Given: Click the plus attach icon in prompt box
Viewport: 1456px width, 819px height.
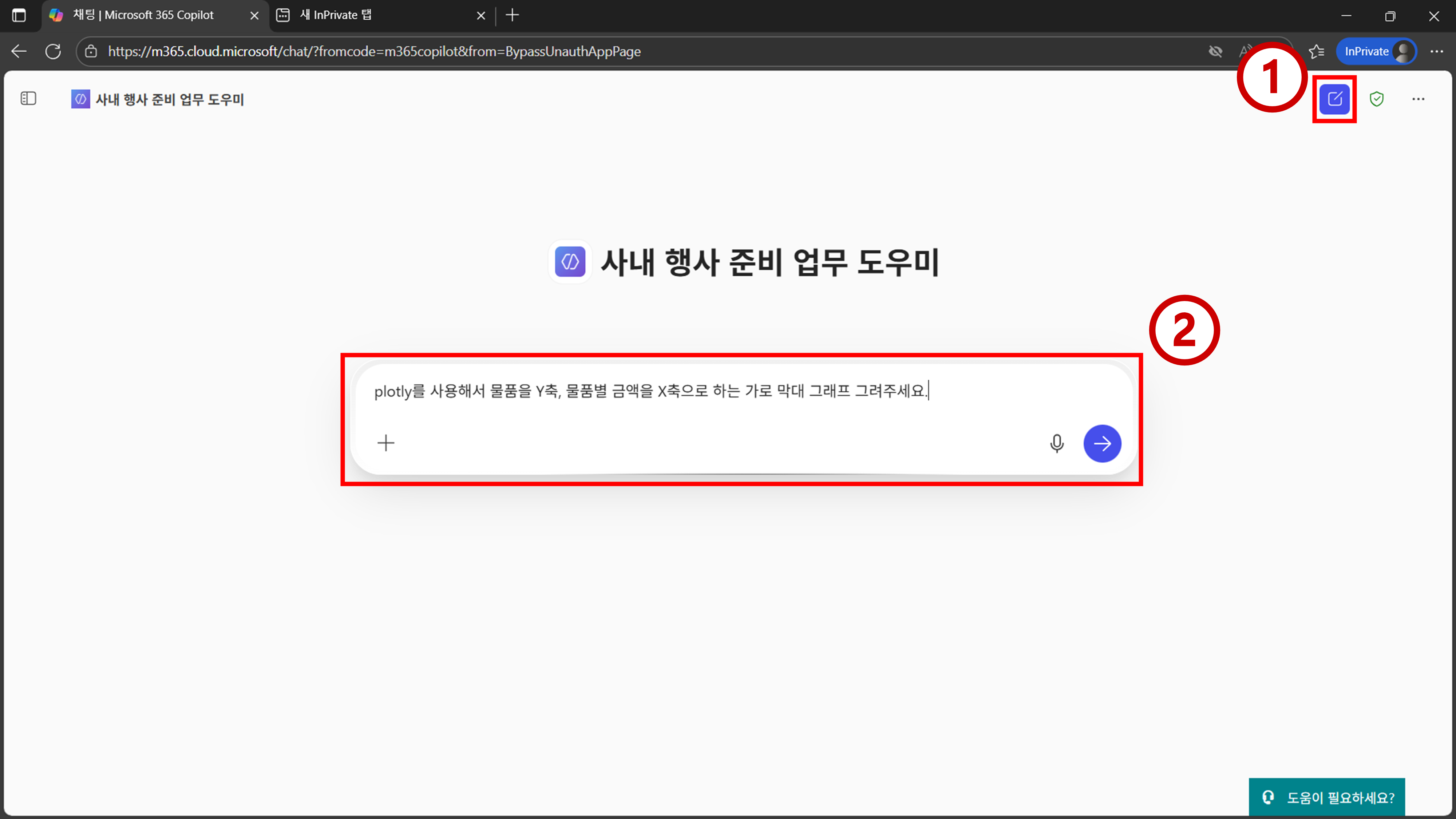Looking at the screenshot, I should 386,443.
